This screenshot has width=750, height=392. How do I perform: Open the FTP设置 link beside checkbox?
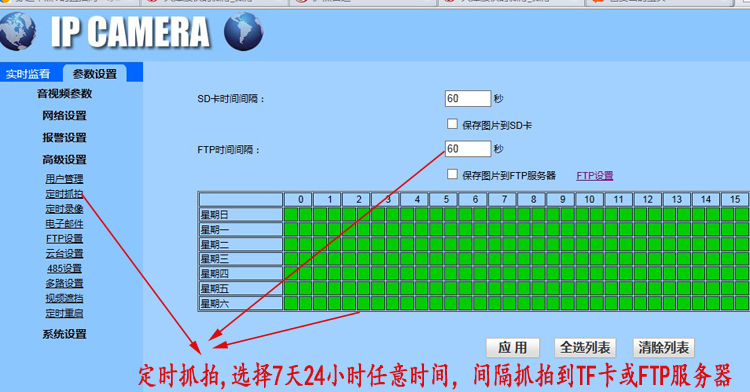(595, 175)
